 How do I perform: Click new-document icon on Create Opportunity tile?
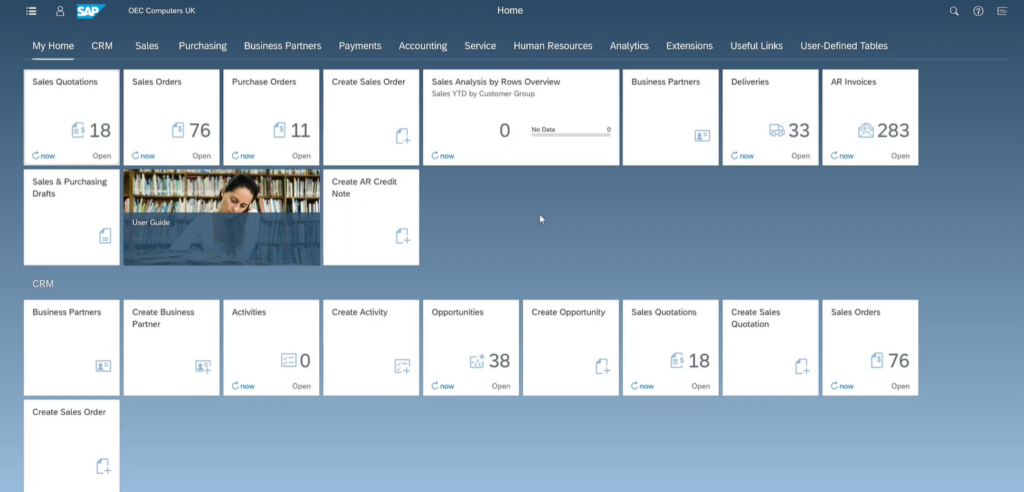tap(603, 367)
